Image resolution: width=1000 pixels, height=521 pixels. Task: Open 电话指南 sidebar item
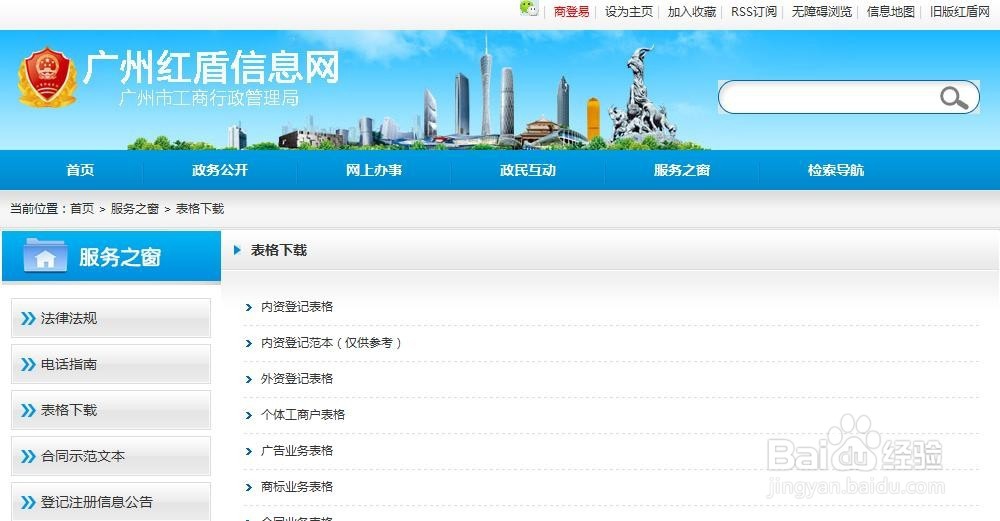(111, 364)
